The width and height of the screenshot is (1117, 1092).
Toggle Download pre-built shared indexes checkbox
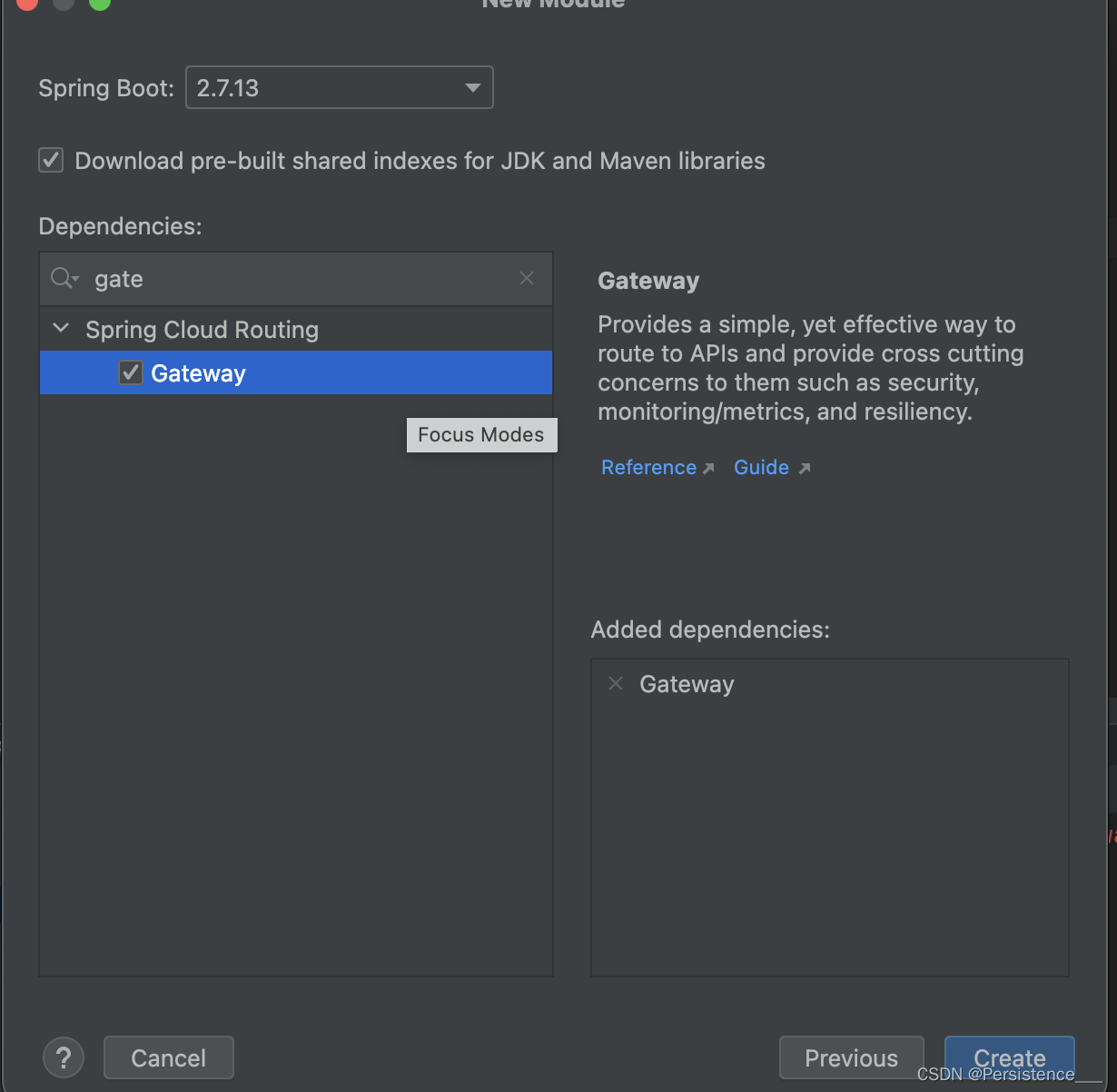pyautogui.click(x=51, y=161)
